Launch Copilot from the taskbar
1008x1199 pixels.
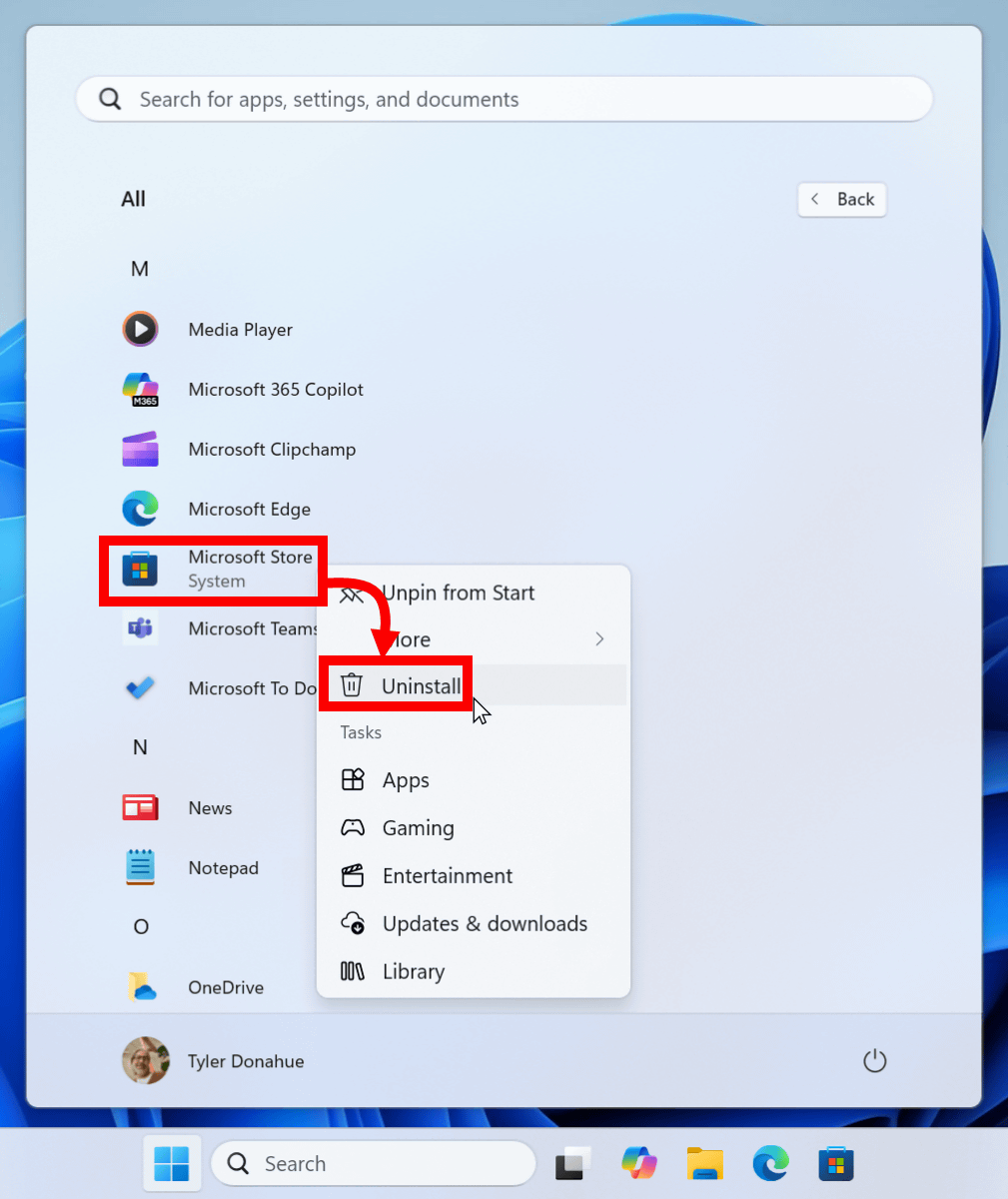(639, 1163)
